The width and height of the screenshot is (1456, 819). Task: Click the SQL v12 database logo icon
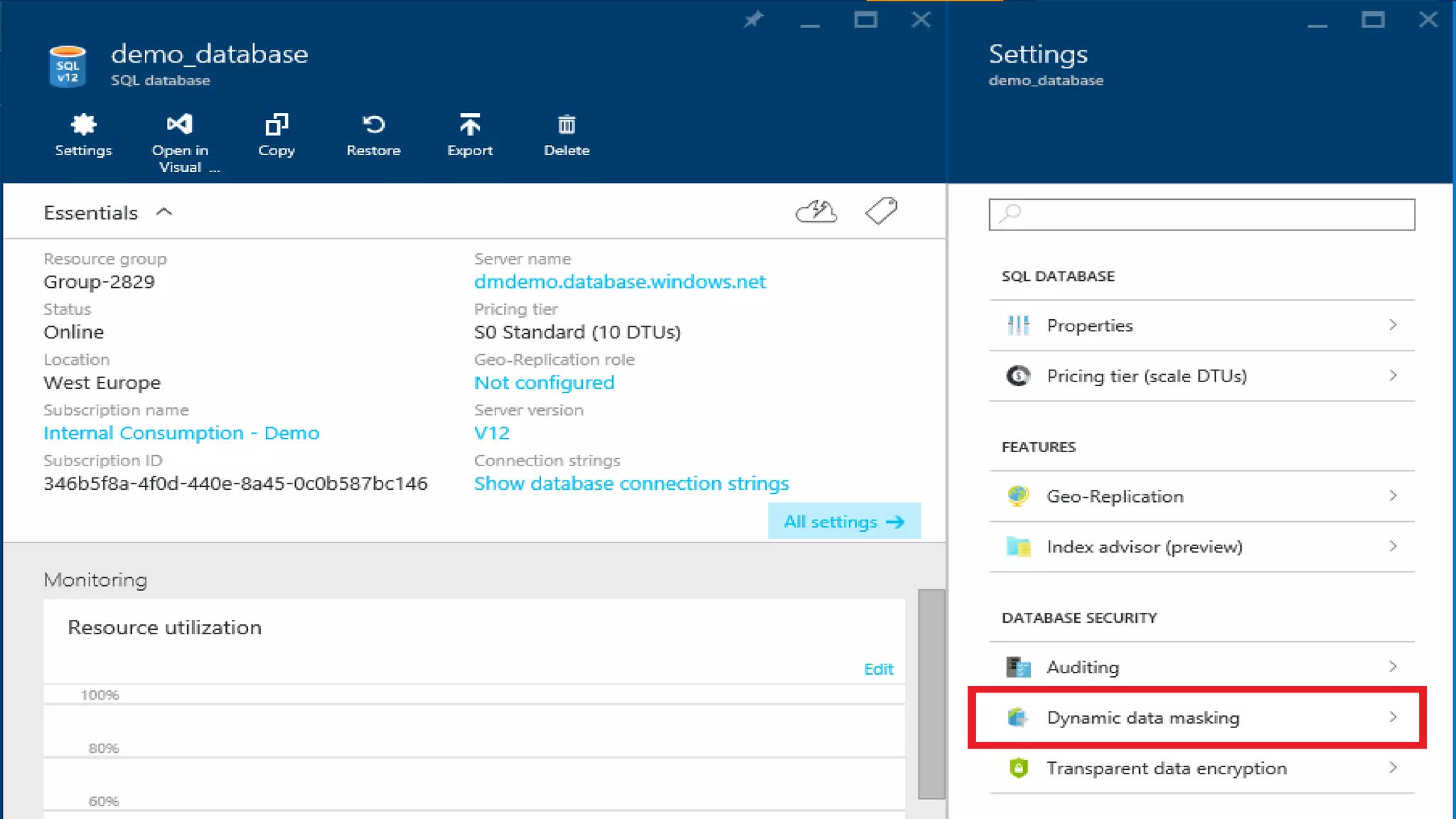coord(68,66)
